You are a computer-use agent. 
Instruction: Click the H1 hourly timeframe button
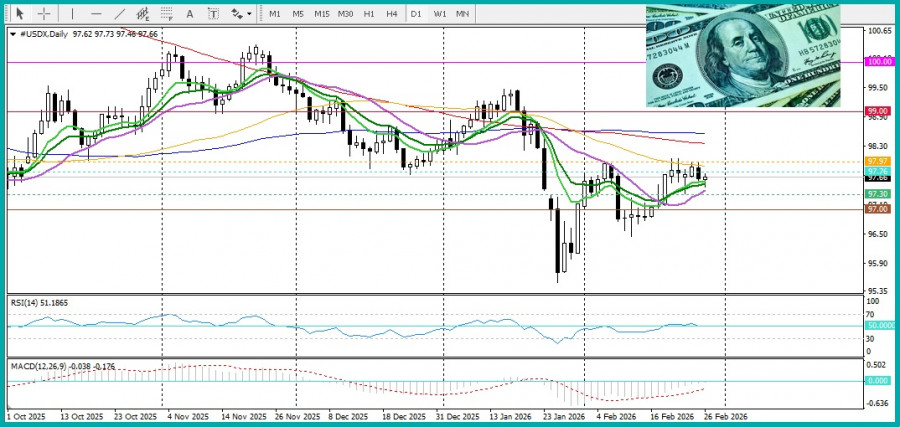(369, 14)
